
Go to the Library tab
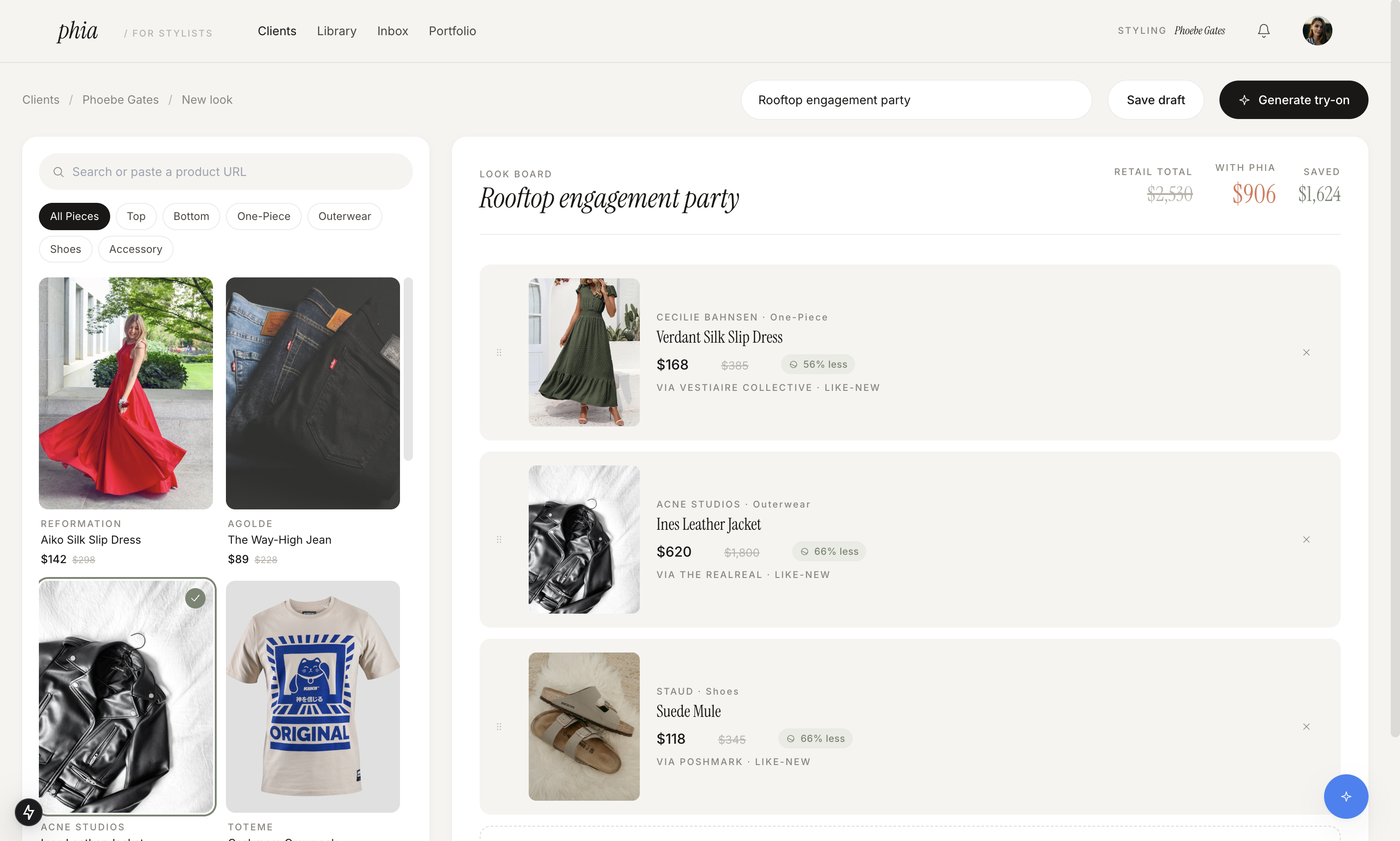tap(337, 31)
